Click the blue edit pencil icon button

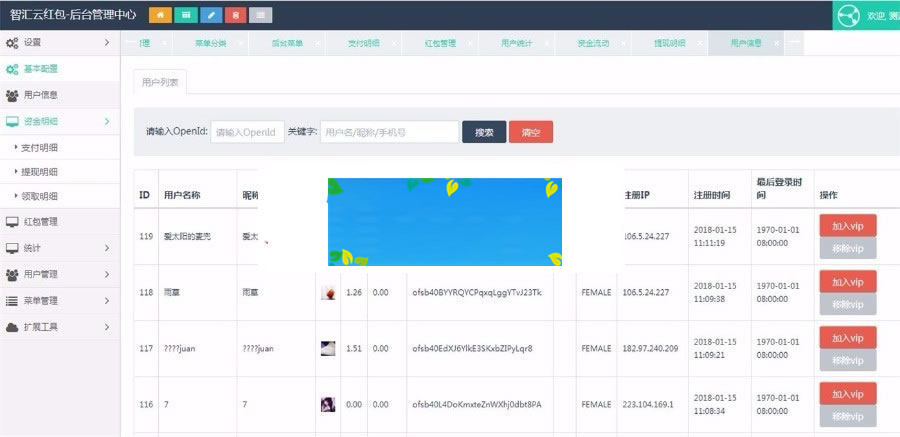[x=210, y=15]
